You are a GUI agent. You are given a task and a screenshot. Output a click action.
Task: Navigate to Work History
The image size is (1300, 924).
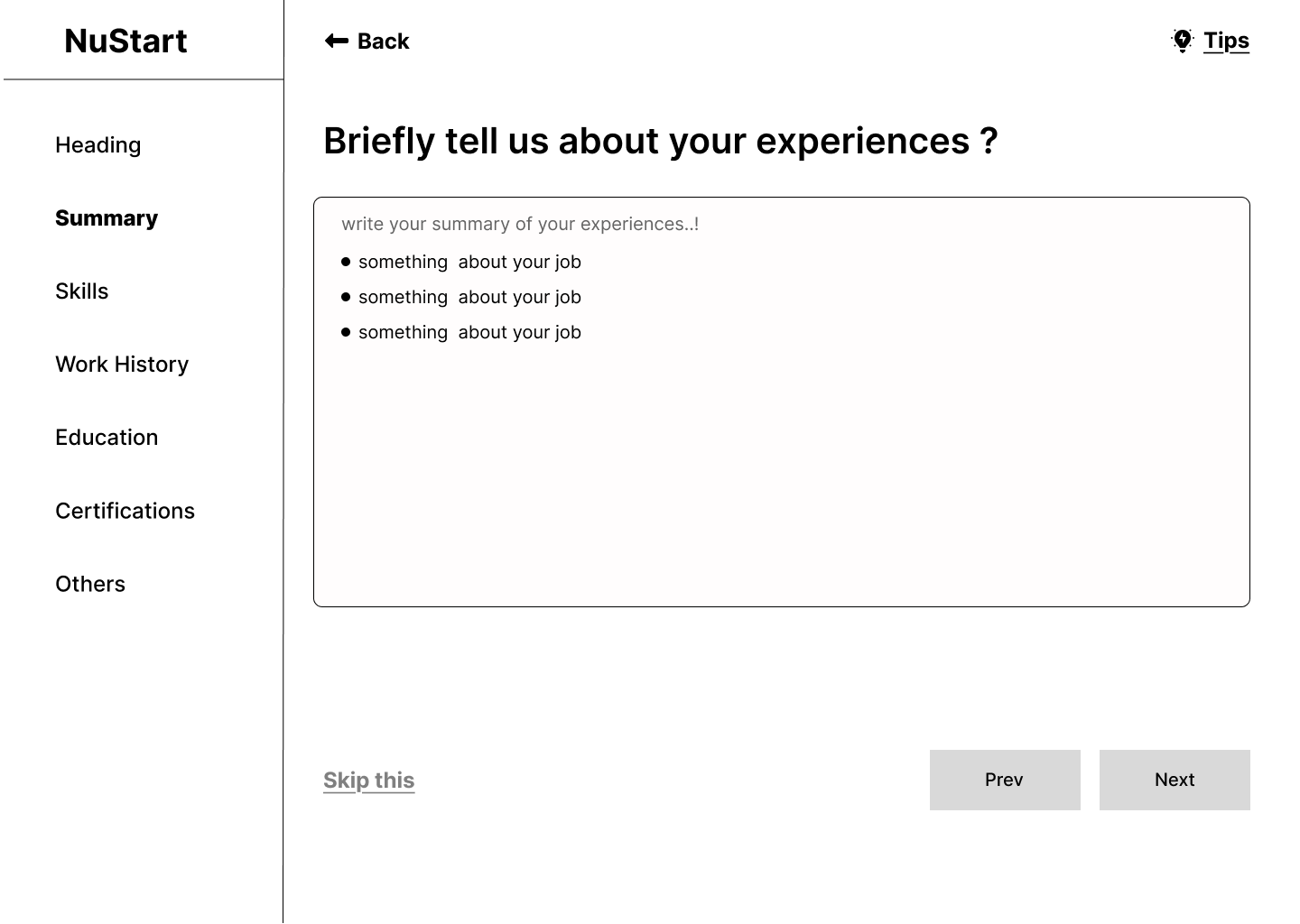[x=122, y=365]
